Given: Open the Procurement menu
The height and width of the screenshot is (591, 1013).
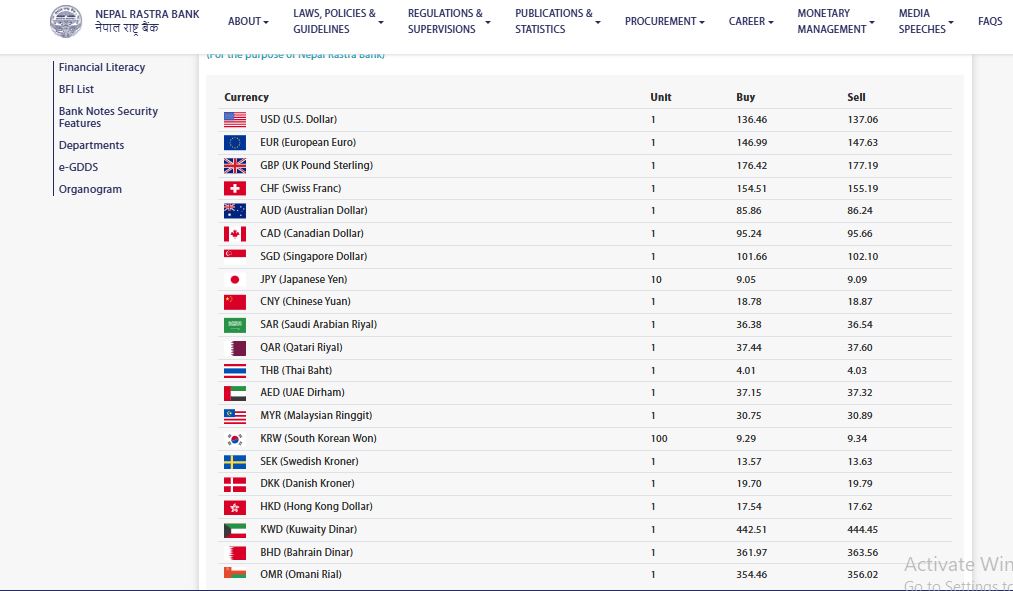Looking at the screenshot, I should click(664, 21).
